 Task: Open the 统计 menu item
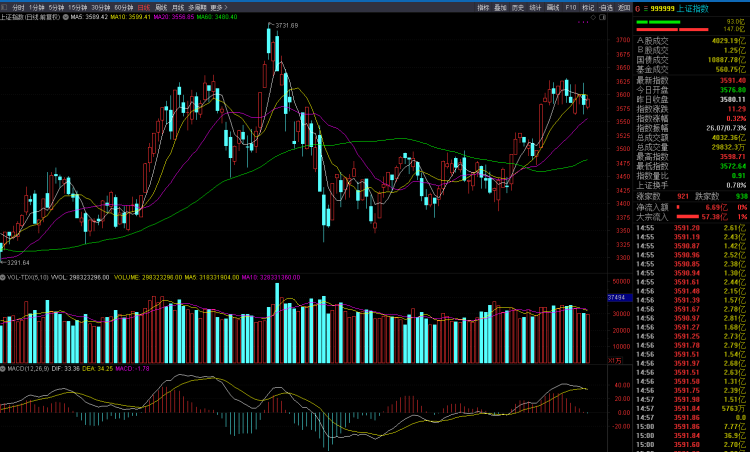(x=535, y=7)
